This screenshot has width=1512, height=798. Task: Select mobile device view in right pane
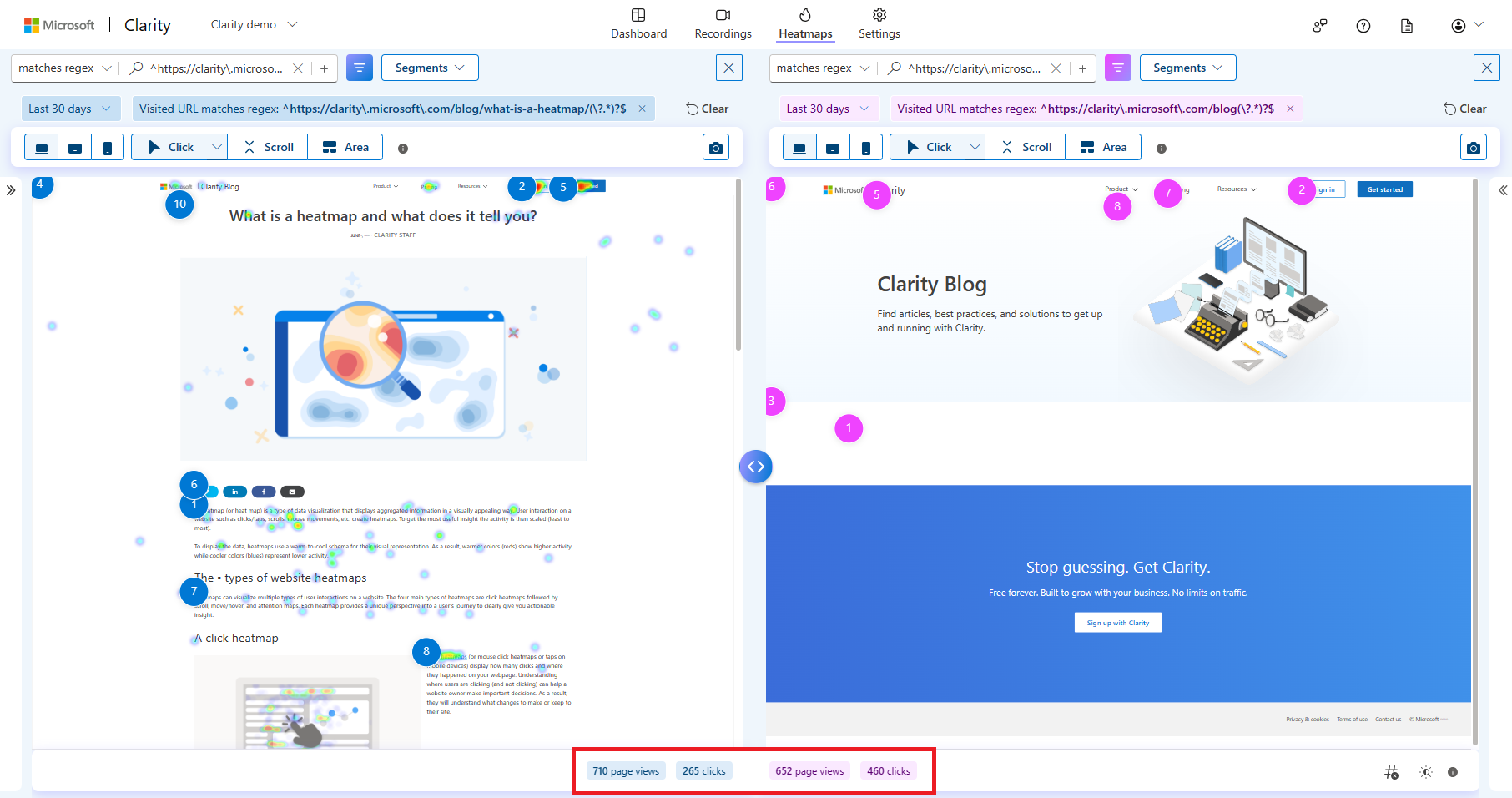point(866,148)
